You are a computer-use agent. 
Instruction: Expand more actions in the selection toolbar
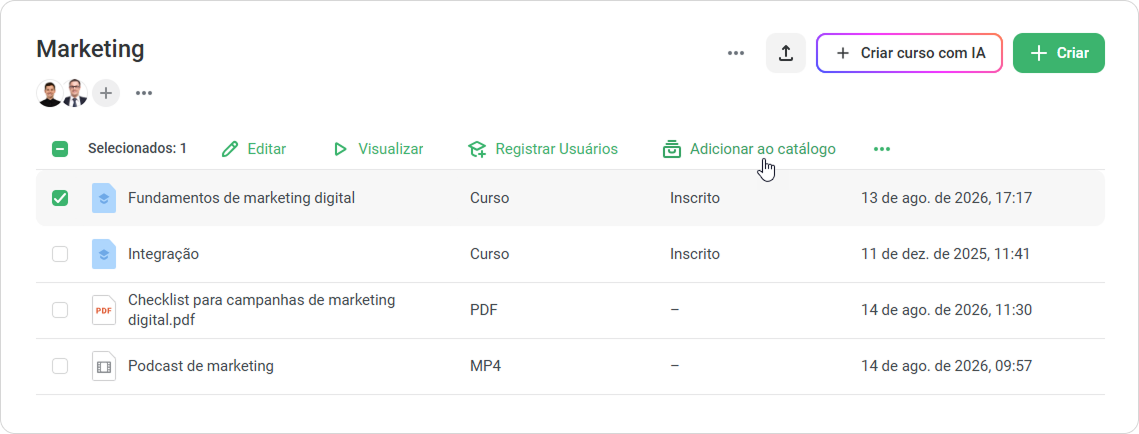[882, 149]
